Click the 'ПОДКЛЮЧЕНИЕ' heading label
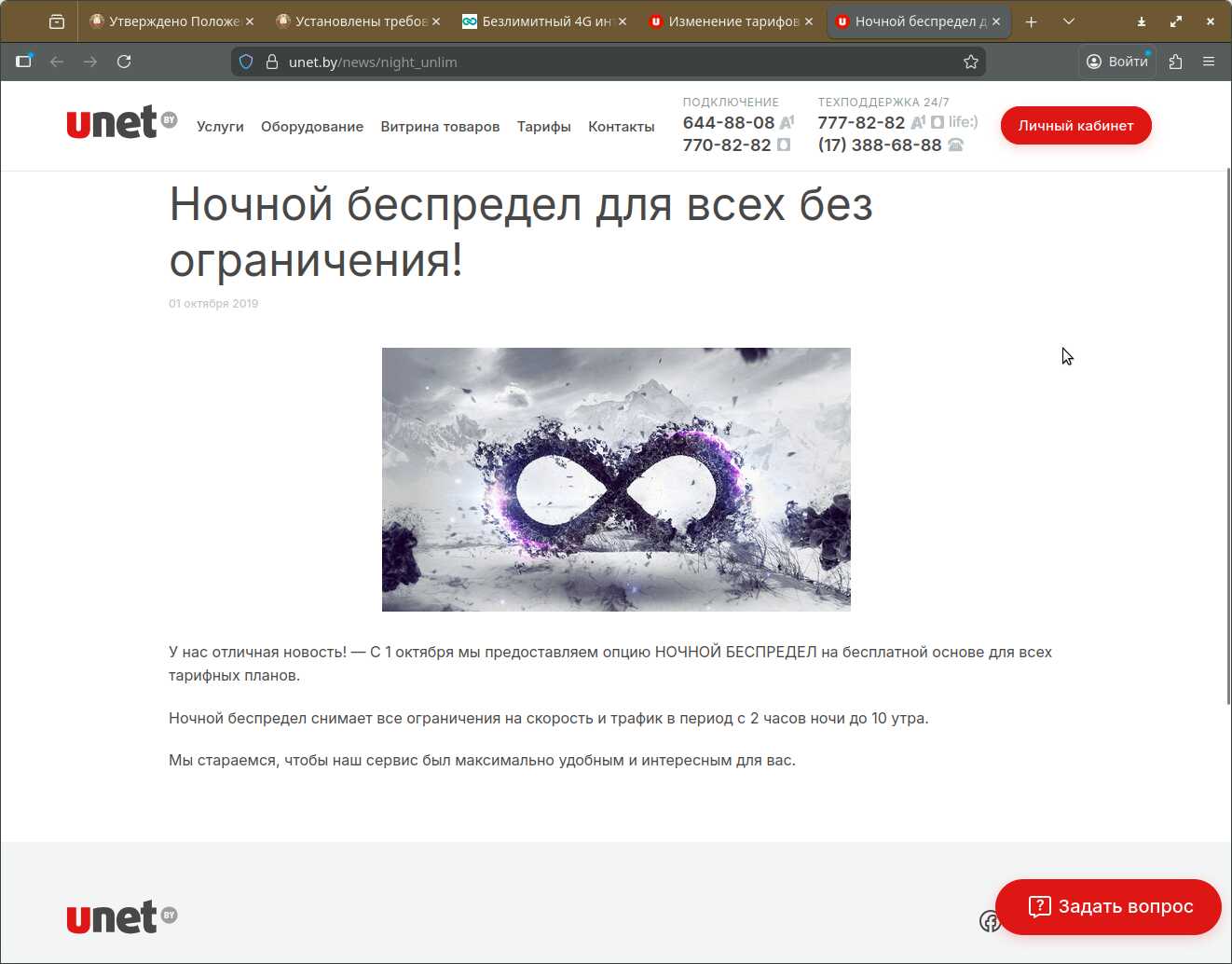This screenshot has height=964, width=1232. coord(731,102)
